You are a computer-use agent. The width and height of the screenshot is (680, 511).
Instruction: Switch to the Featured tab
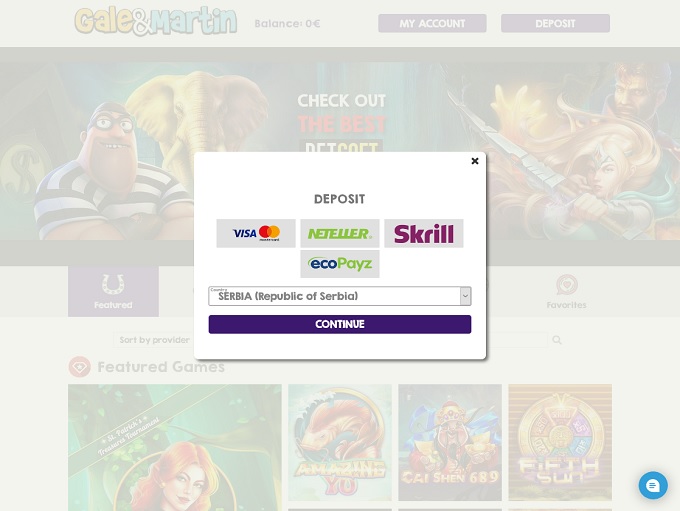(x=113, y=291)
